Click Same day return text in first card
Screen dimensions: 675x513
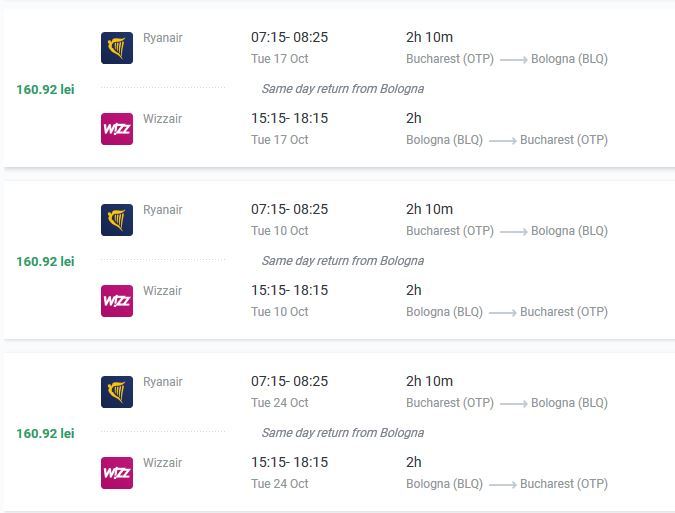343,89
